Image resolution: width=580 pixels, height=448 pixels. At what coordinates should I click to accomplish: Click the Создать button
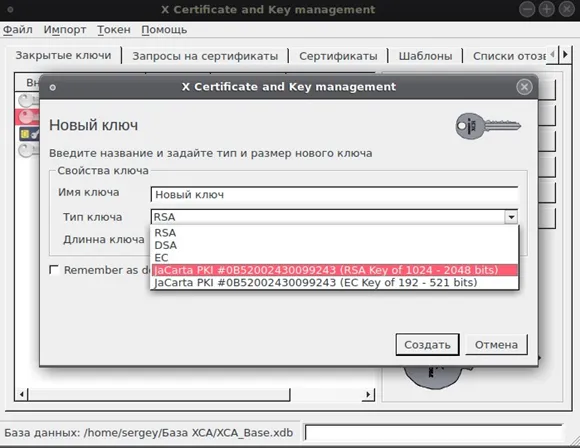tap(428, 345)
